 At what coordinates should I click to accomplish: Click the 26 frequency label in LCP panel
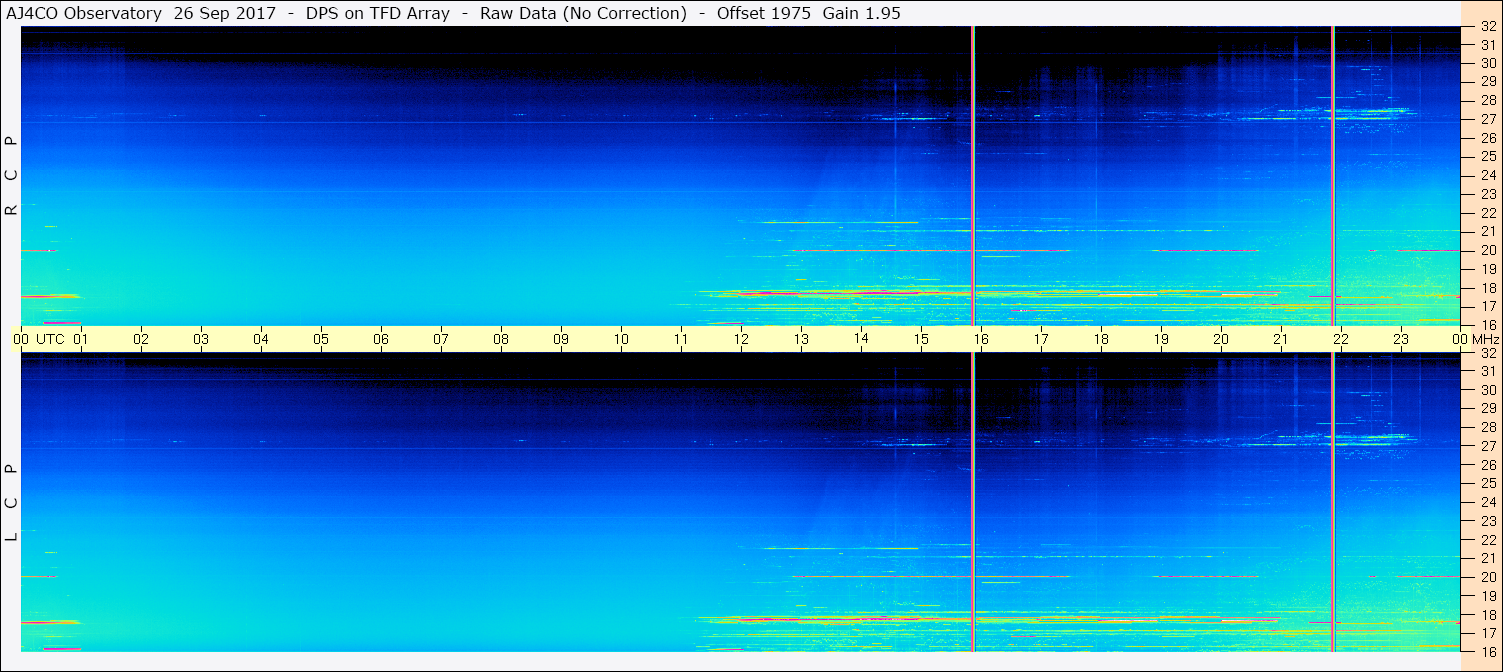1487,464
